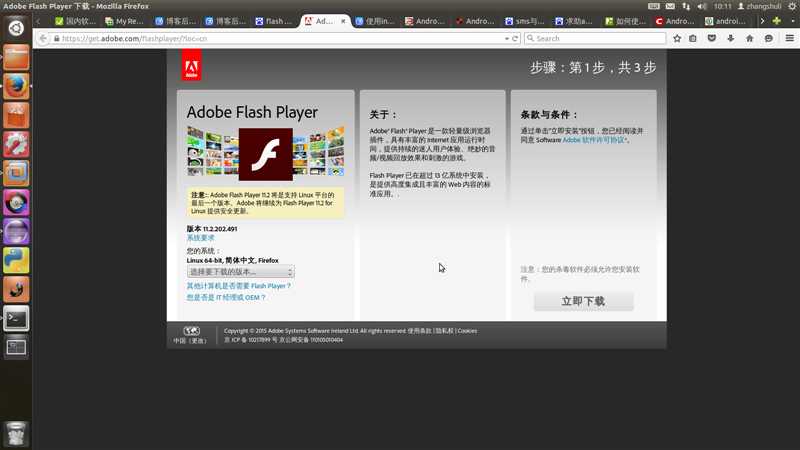The width and height of the screenshot is (800, 450).
Task: Go to Firefox home page icon
Action: coord(749,38)
